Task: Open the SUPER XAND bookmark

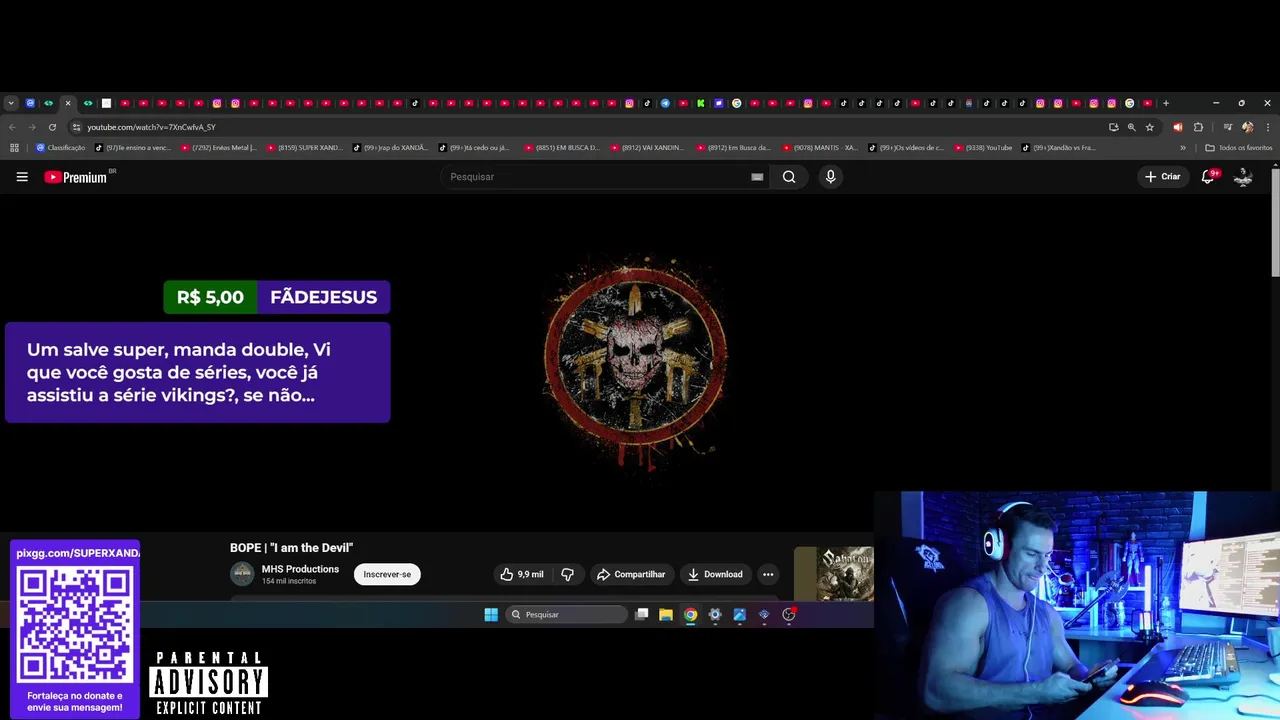Action: [x=305, y=148]
